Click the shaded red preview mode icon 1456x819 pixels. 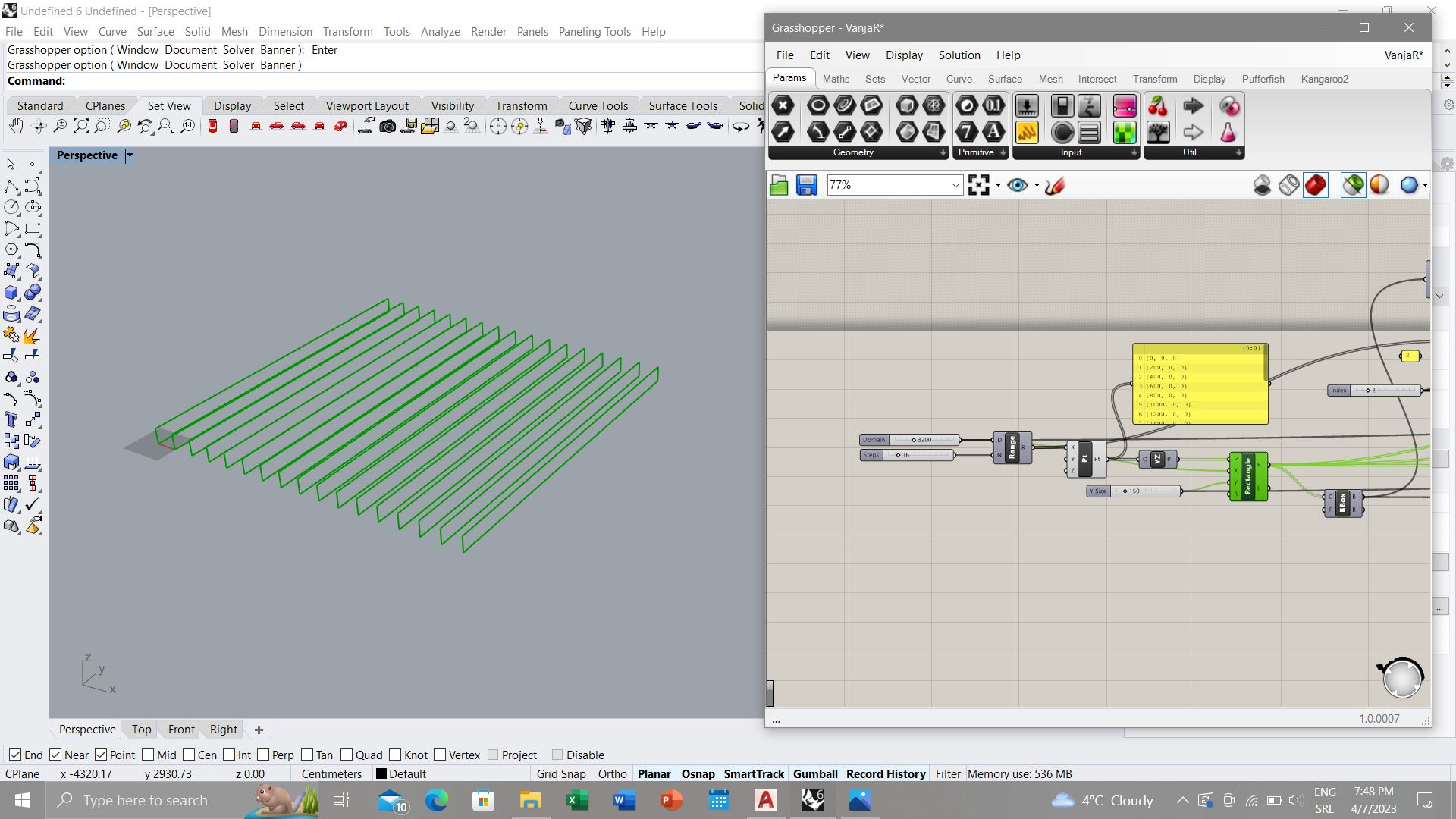1316,185
